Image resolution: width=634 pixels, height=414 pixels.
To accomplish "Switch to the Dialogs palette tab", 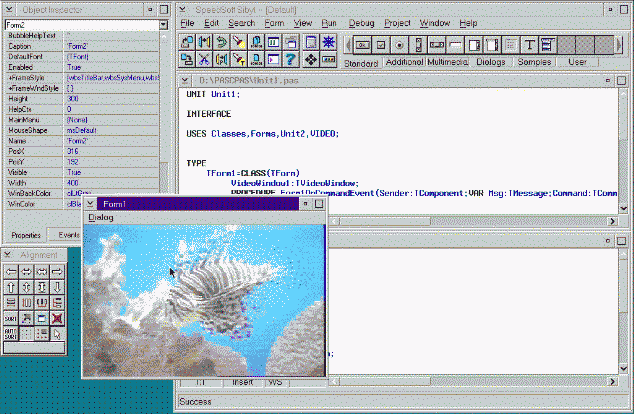I will pos(490,62).
